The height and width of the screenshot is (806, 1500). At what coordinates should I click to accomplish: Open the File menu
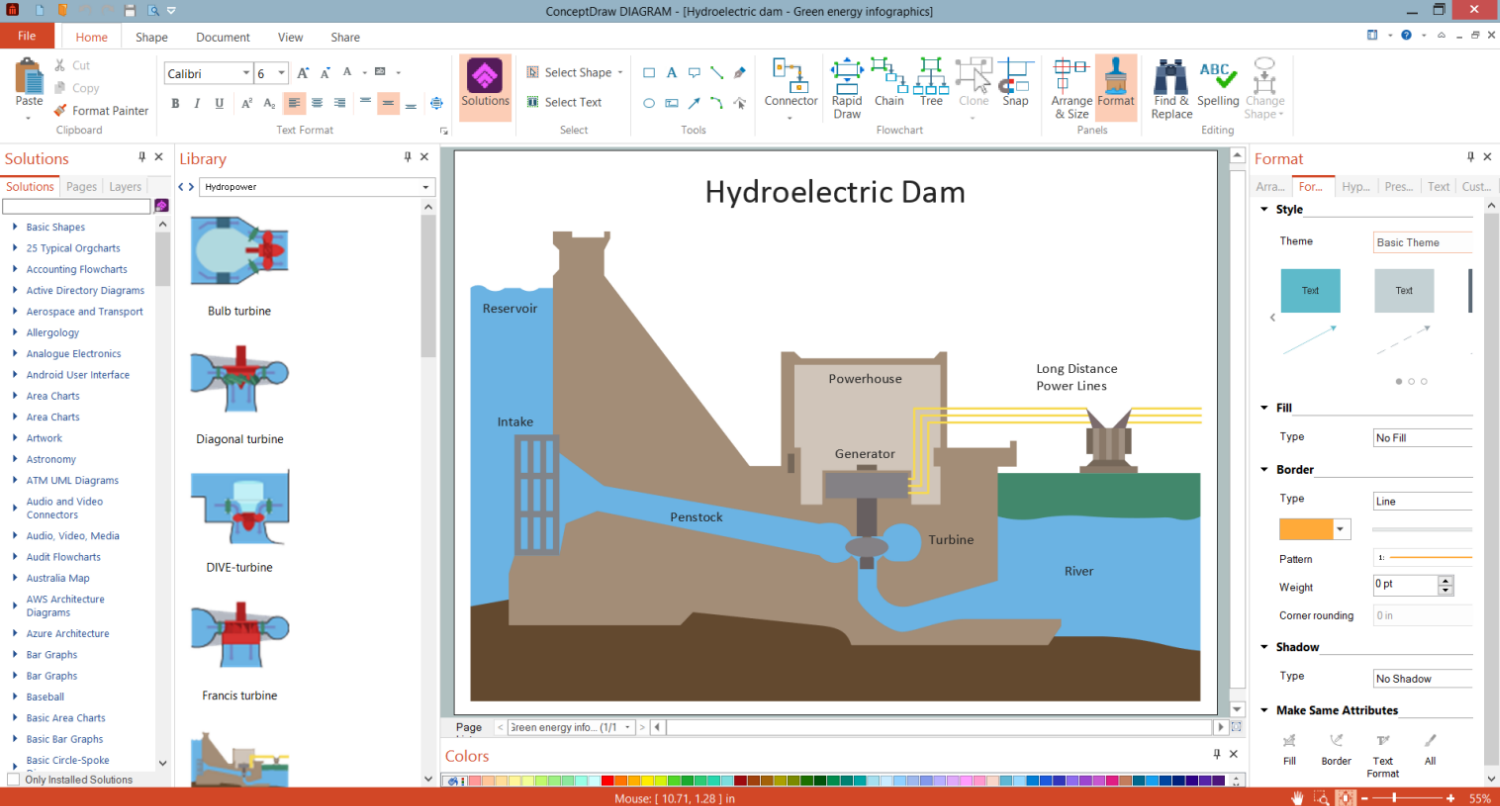pos(27,36)
